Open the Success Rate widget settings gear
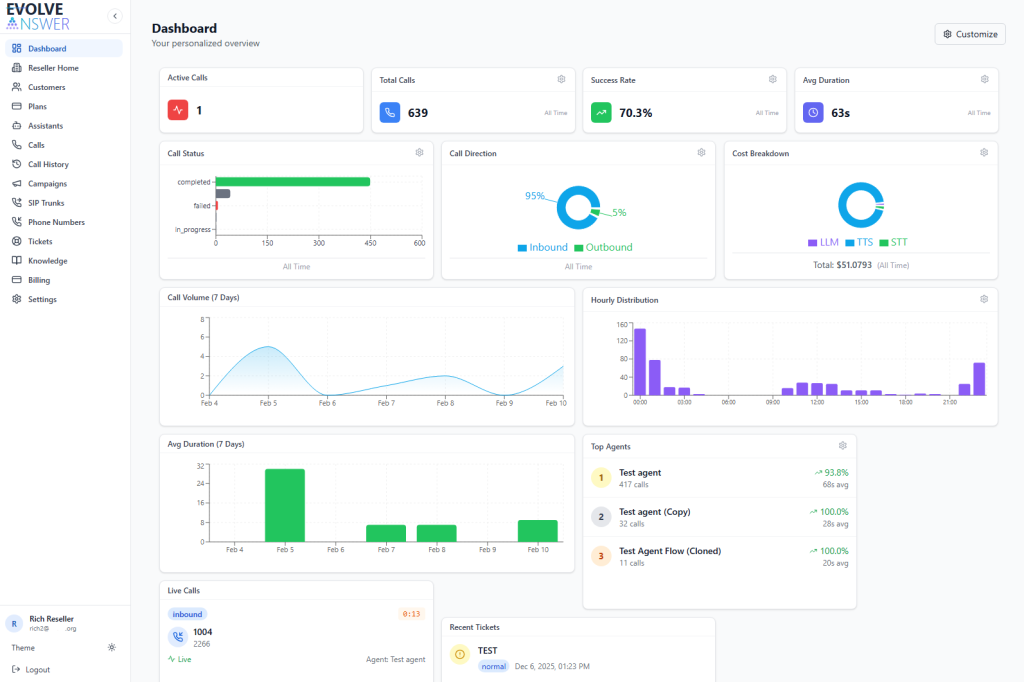1024x682 pixels. click(773, 79)
